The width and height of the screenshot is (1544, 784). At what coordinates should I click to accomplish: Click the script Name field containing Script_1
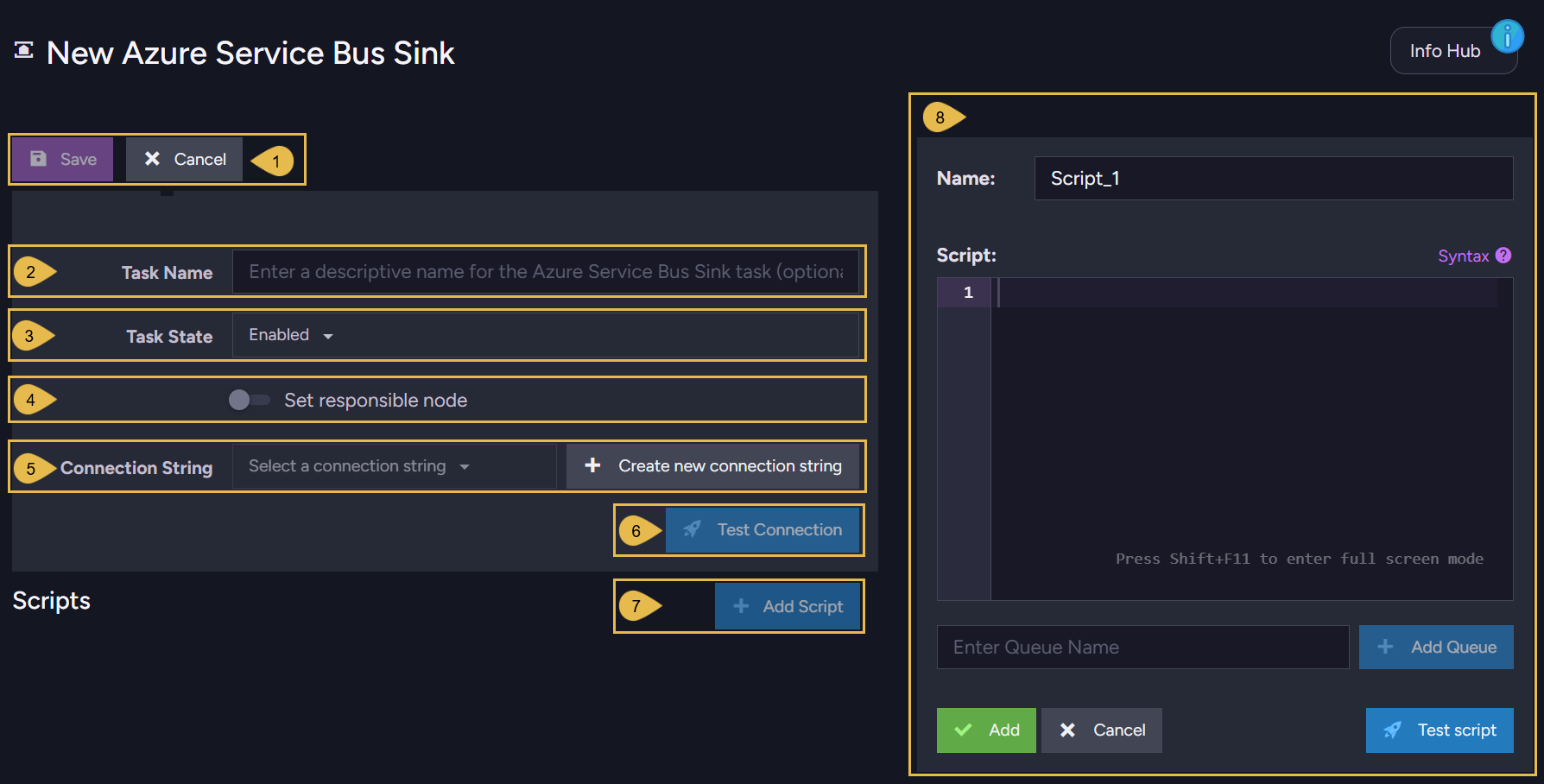(x=1274, y=178)
